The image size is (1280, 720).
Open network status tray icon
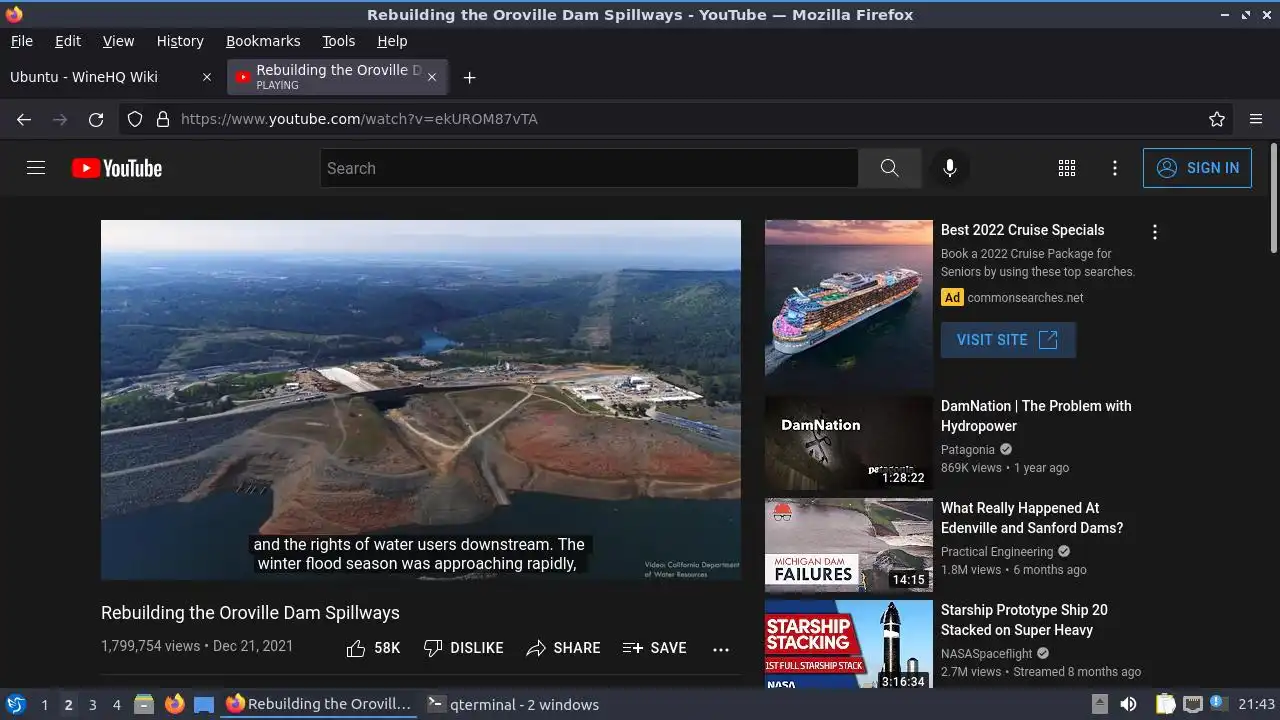[1192, 704]
